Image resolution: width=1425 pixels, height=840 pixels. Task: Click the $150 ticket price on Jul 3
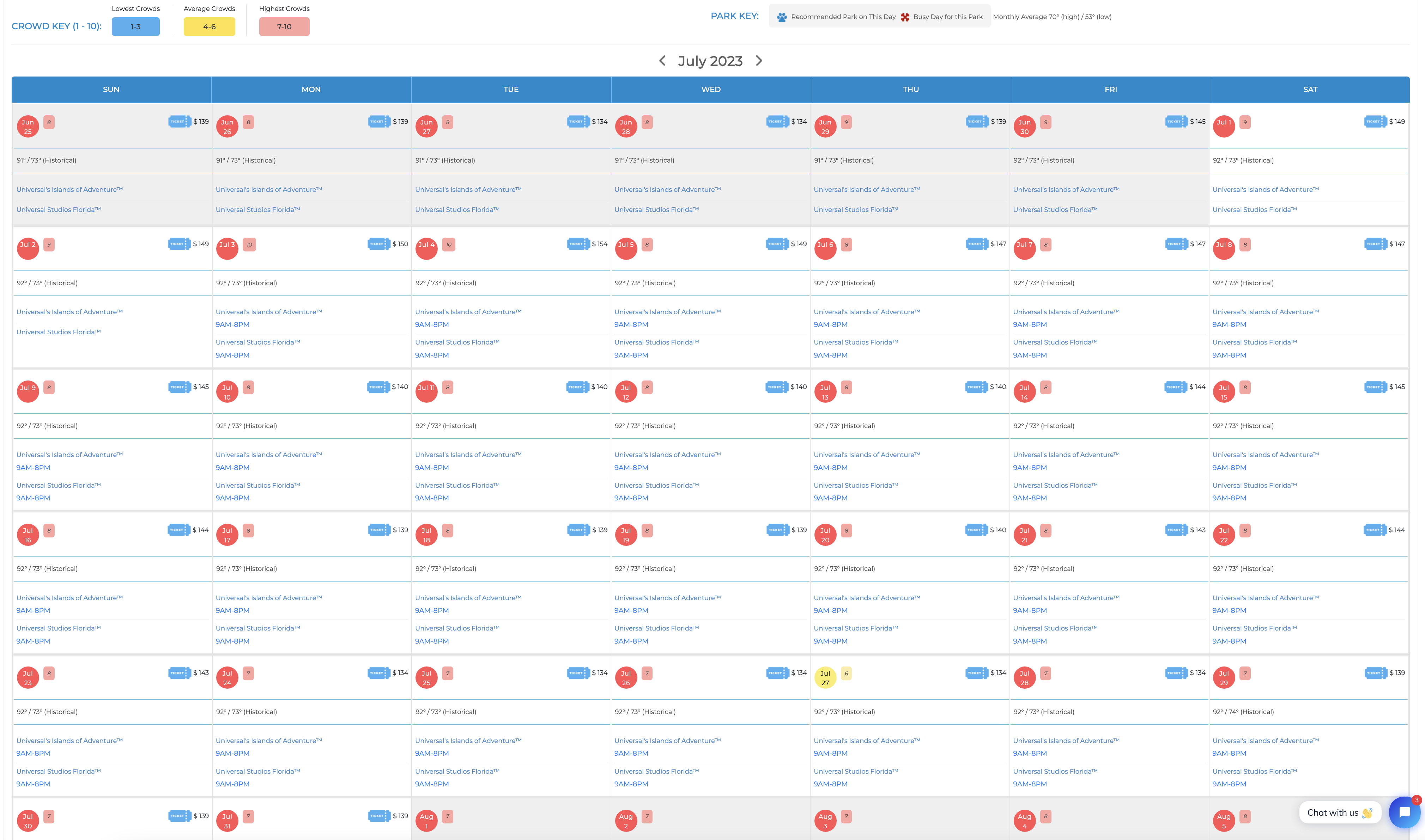click(400, 244)
